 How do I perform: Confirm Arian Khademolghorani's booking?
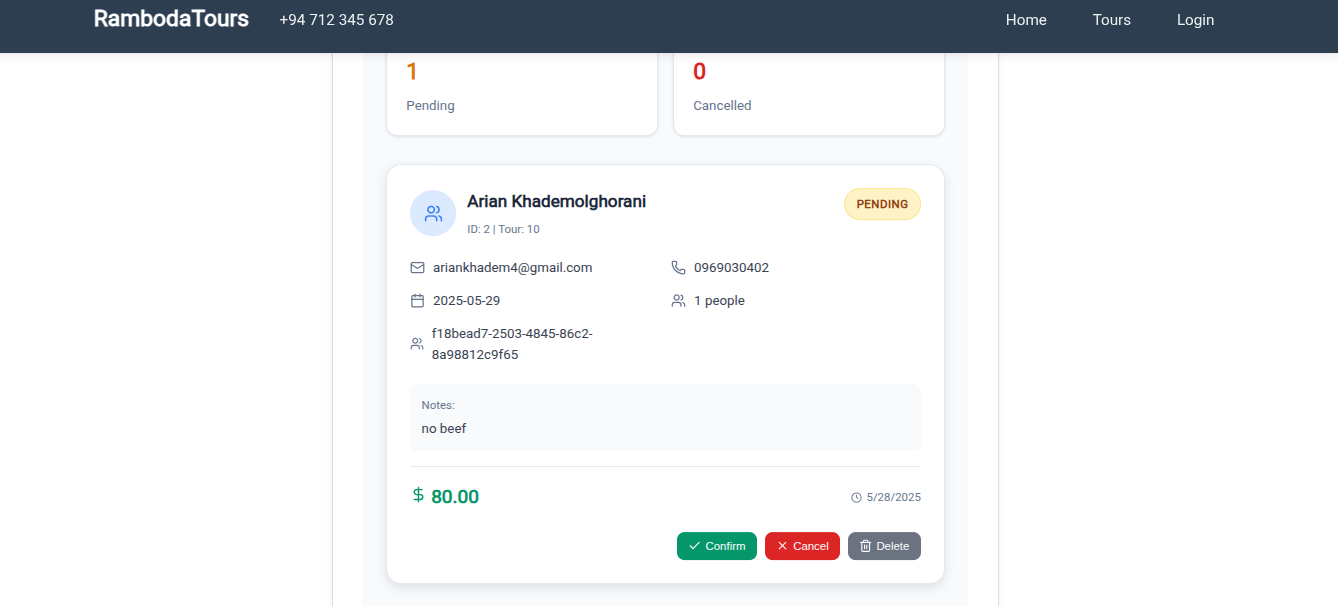716,546
